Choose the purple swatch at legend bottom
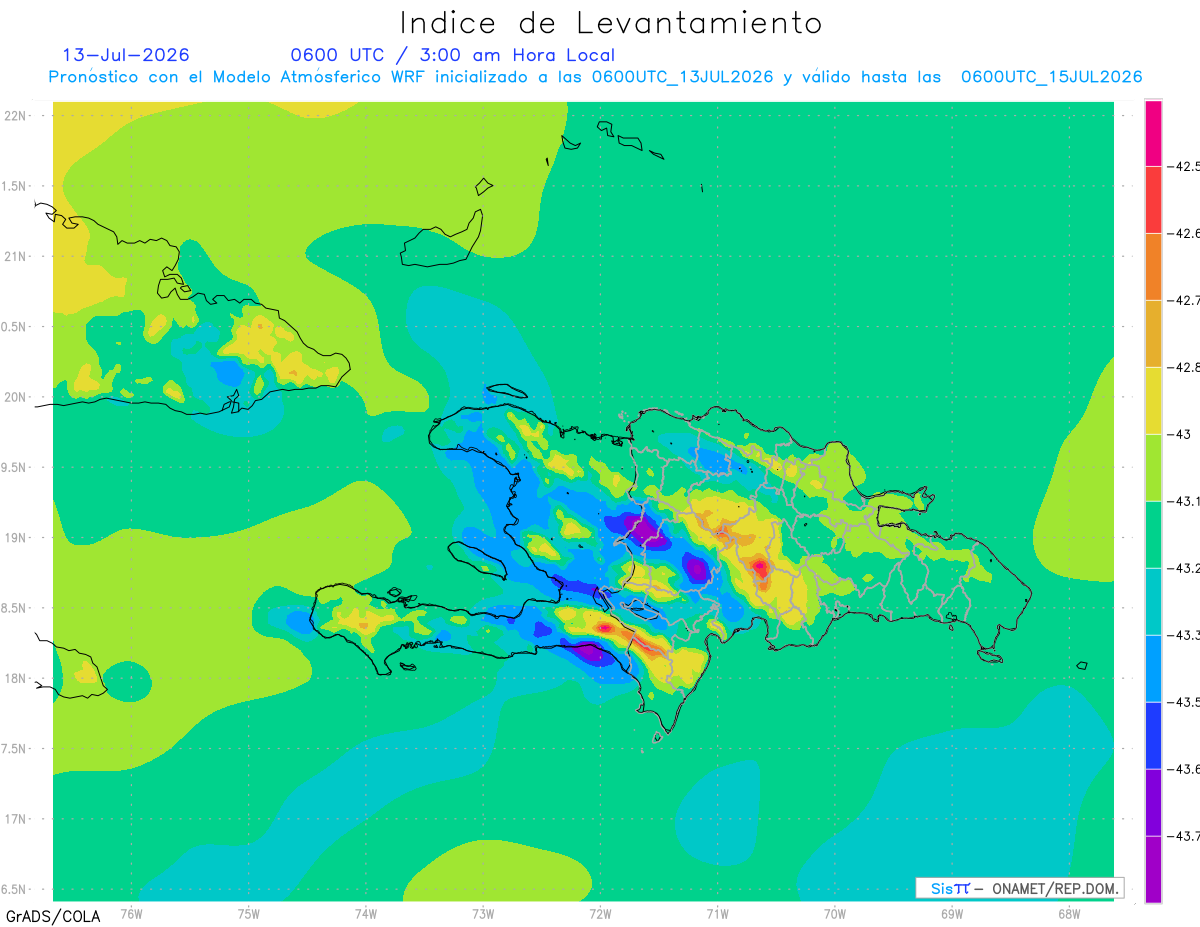Screen dimensions: 1200x927 (1153, 869)
